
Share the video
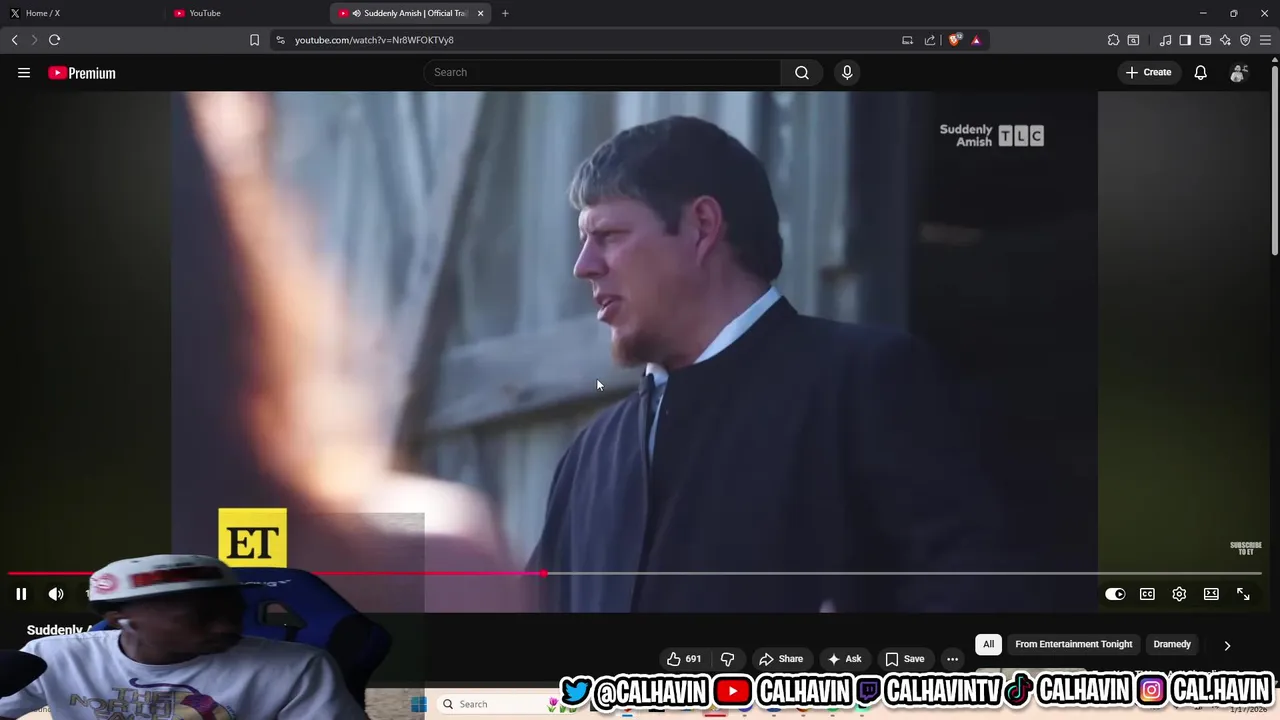781,659
